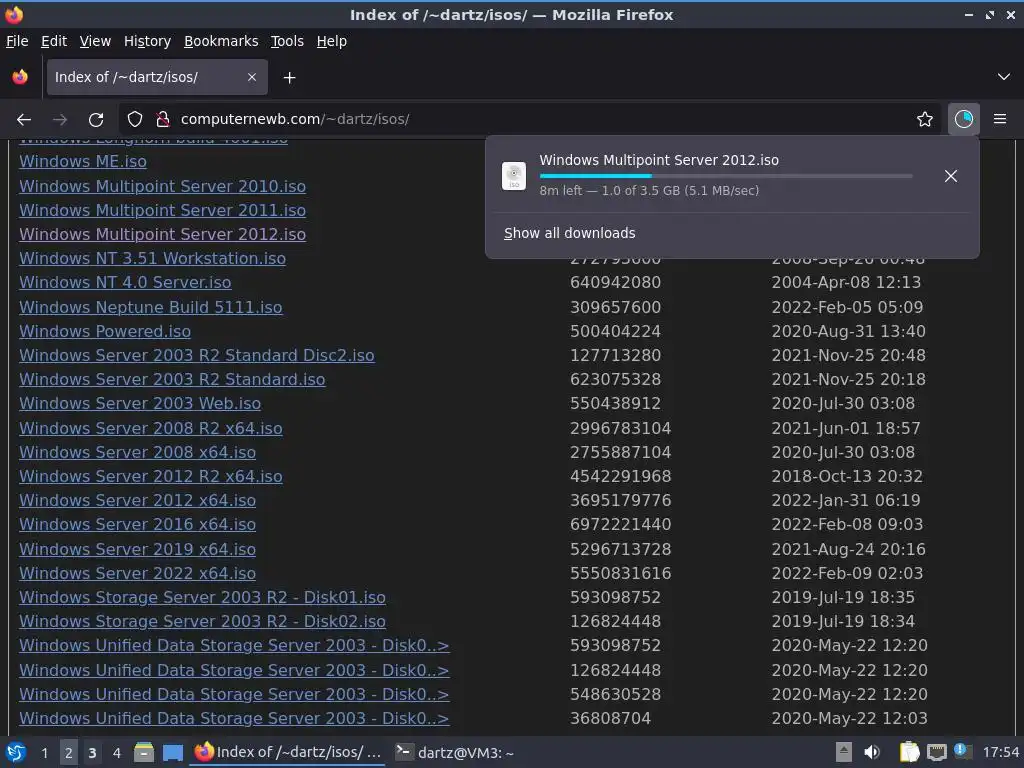Image resolution: width=1024 pixels, height=768 pixels.
Task: Click the network monitor tray icon
Action: [936, 752]
